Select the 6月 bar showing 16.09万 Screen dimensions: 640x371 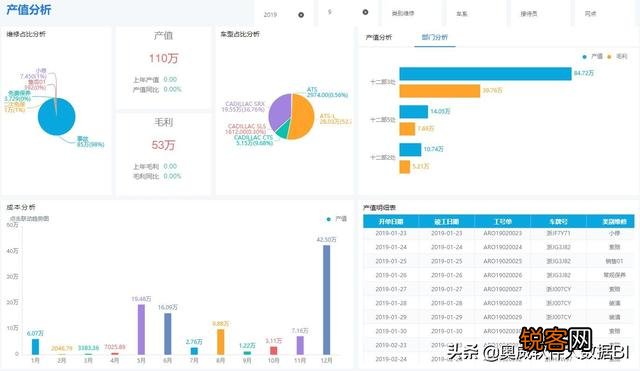pos(168,333)
